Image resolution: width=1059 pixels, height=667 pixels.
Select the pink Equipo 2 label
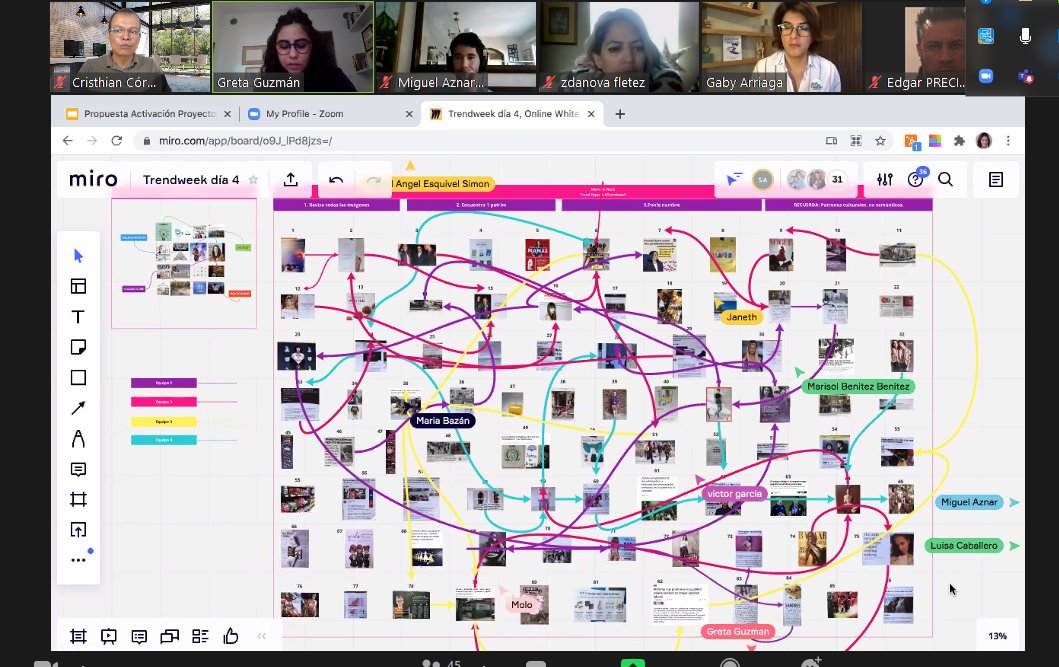tap(163, 402)
